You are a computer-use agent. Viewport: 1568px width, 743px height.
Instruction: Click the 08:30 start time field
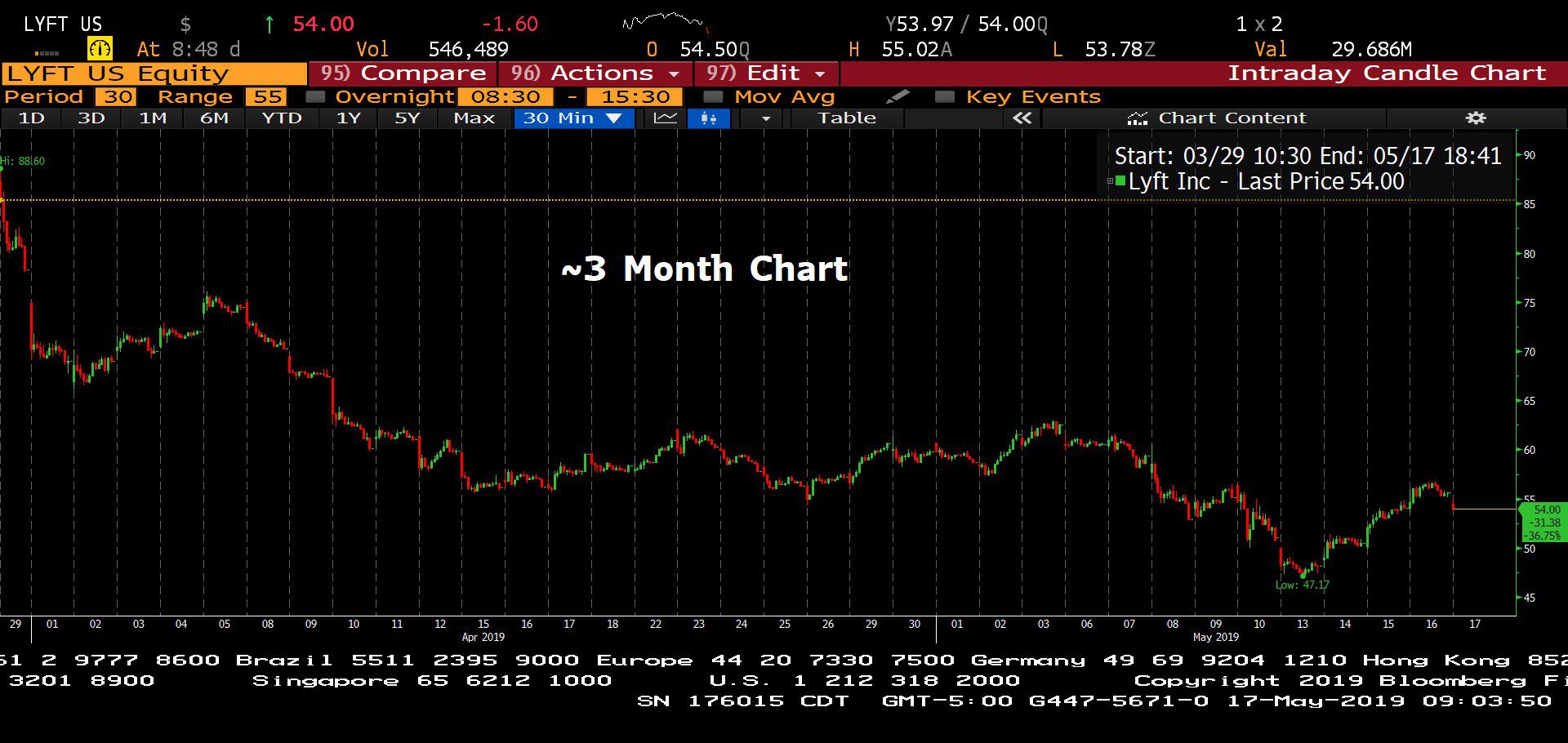pyautogui.click(x=506, y=96)
